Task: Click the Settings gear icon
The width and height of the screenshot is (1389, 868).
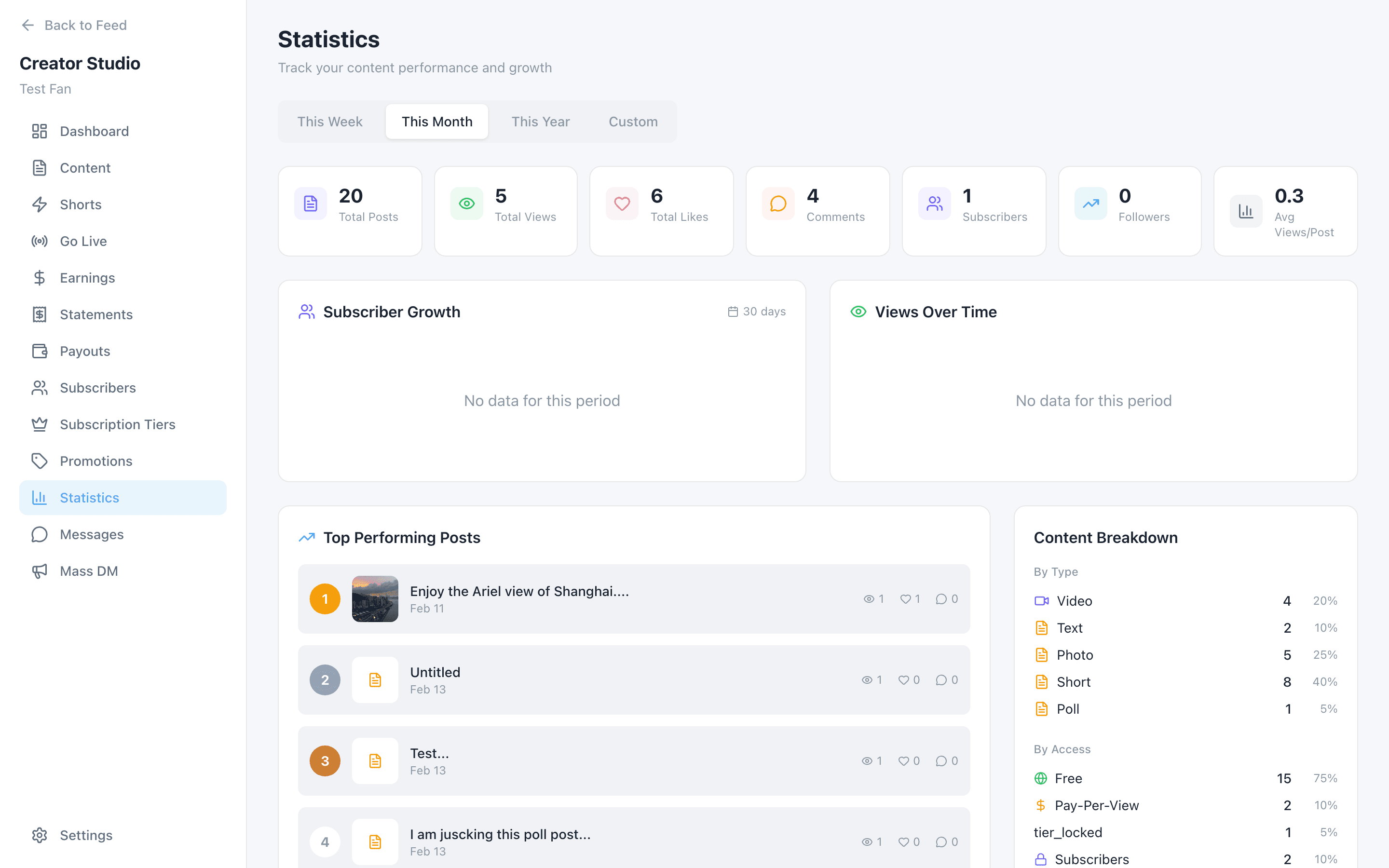Action: click(x=39, y=835)
